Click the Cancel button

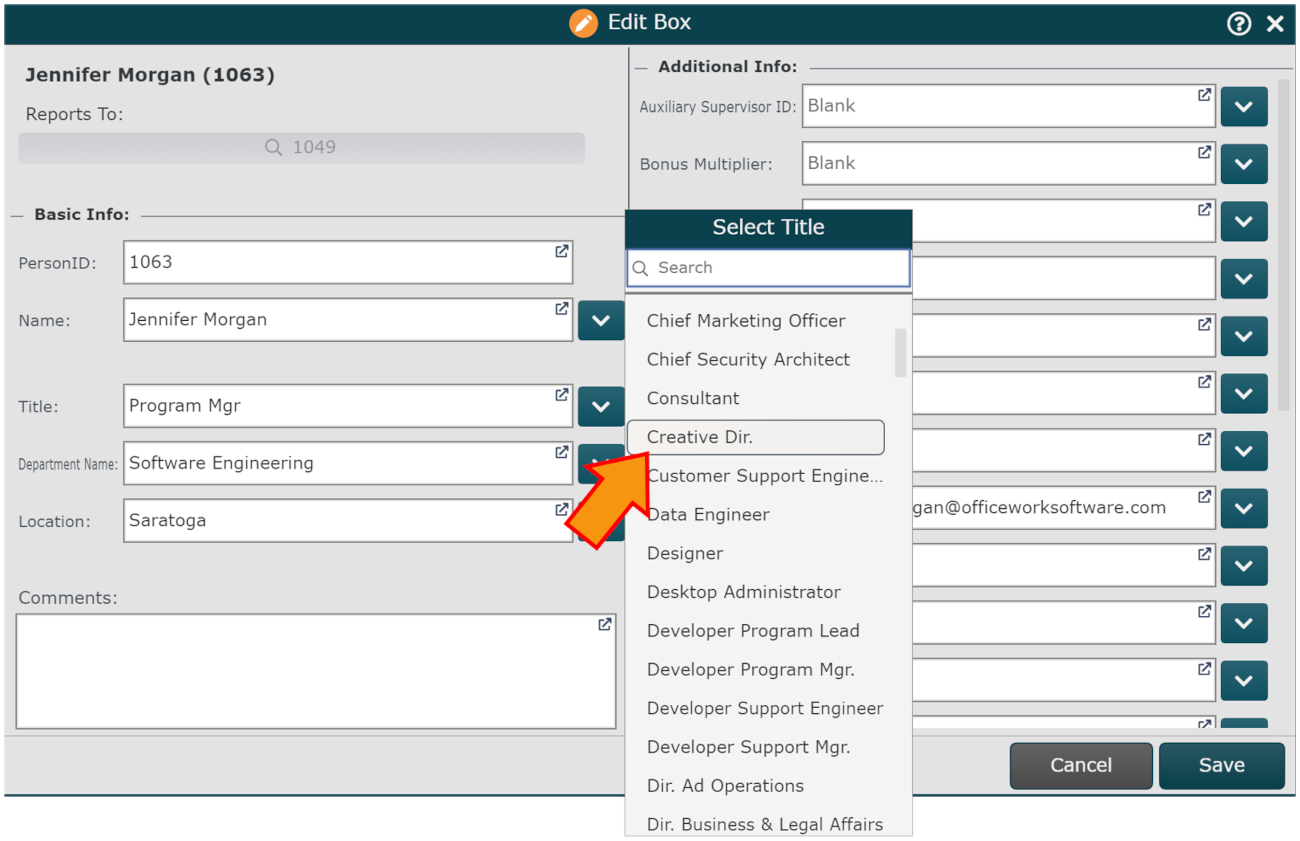pos(1081,765)
